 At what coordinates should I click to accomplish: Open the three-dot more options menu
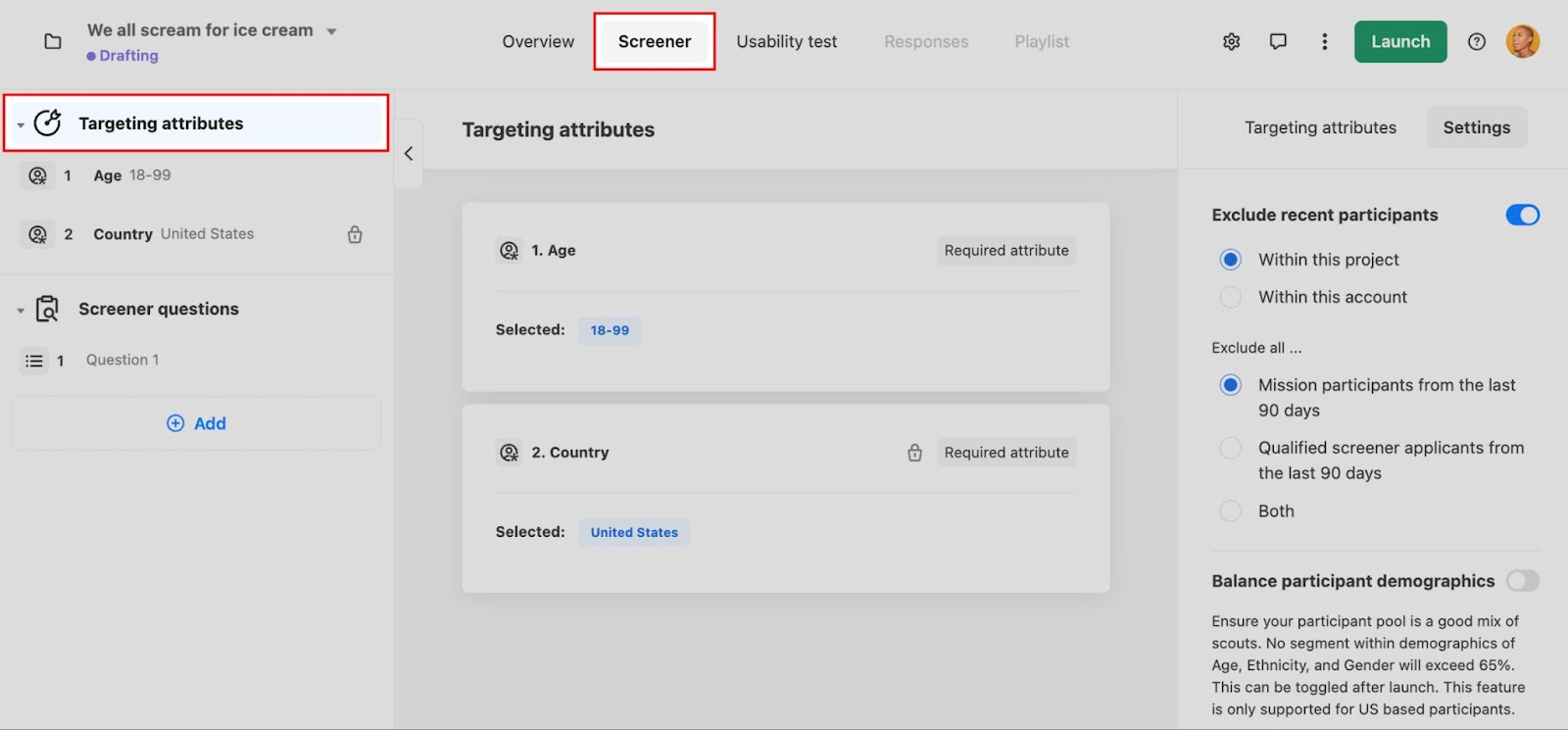pyautogui.click(x=1325, y=41)
